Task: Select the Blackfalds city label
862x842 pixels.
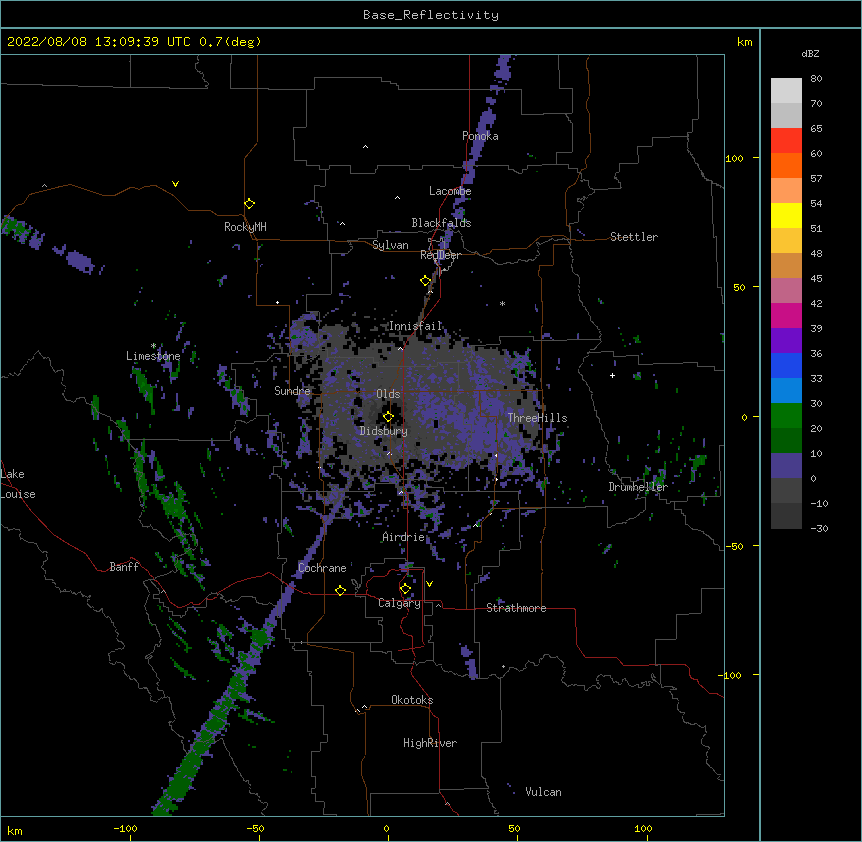Action: point(441,223)
